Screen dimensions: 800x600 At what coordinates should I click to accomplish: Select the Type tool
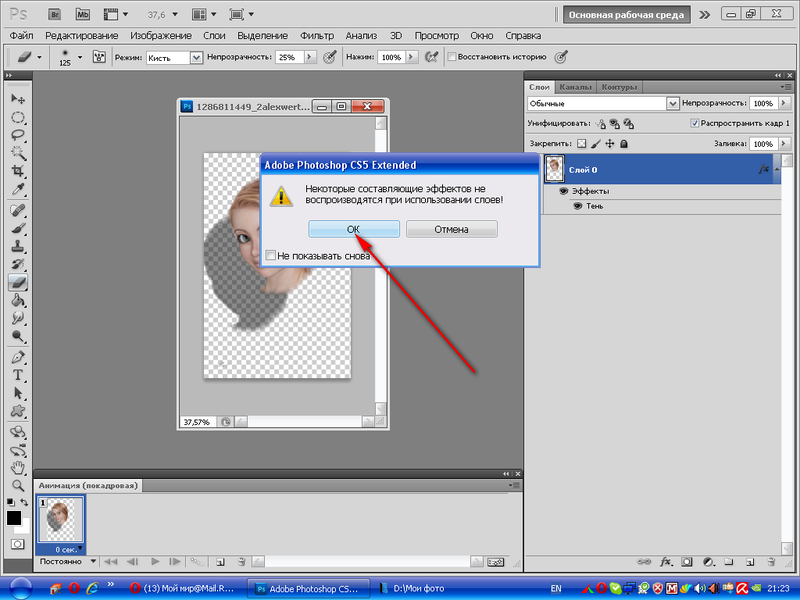[x=18, y=375]
